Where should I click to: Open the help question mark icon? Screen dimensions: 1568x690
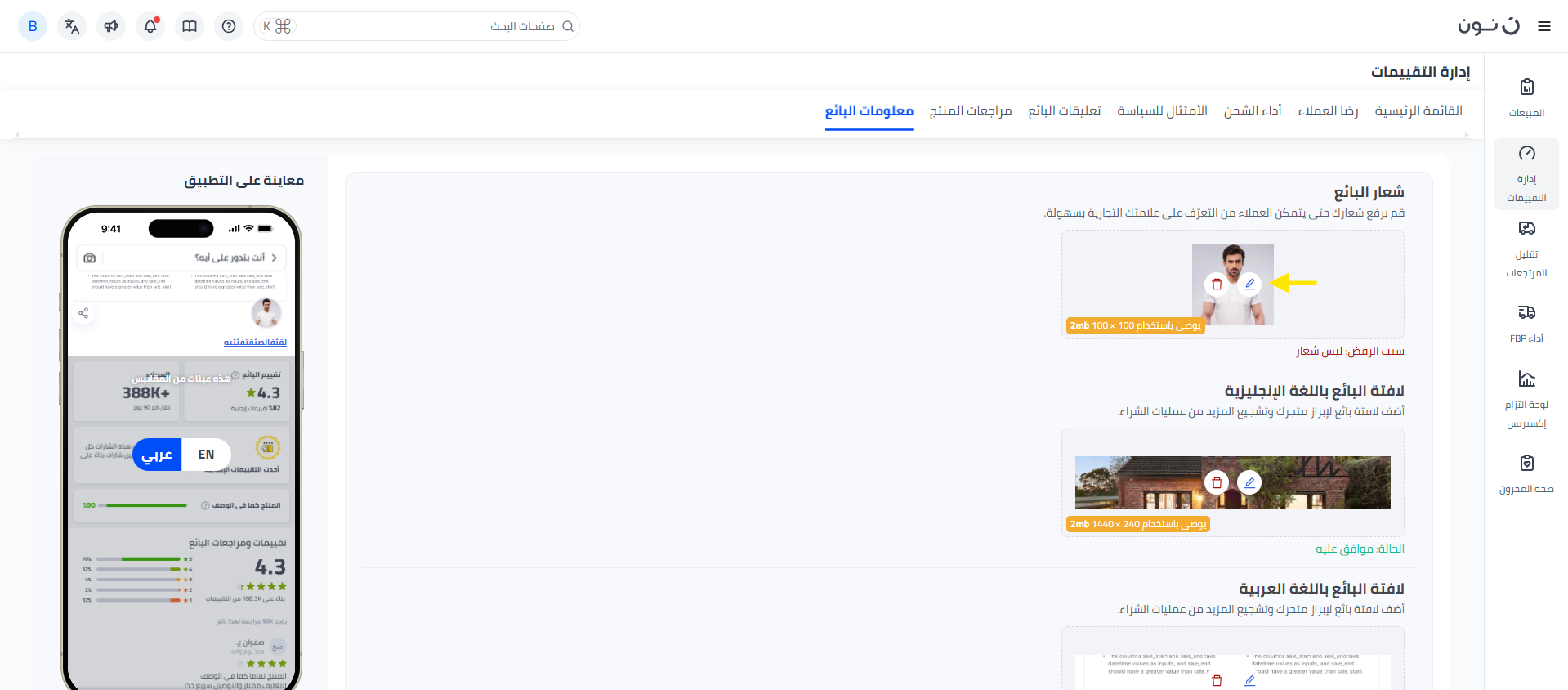click(229, 26)
